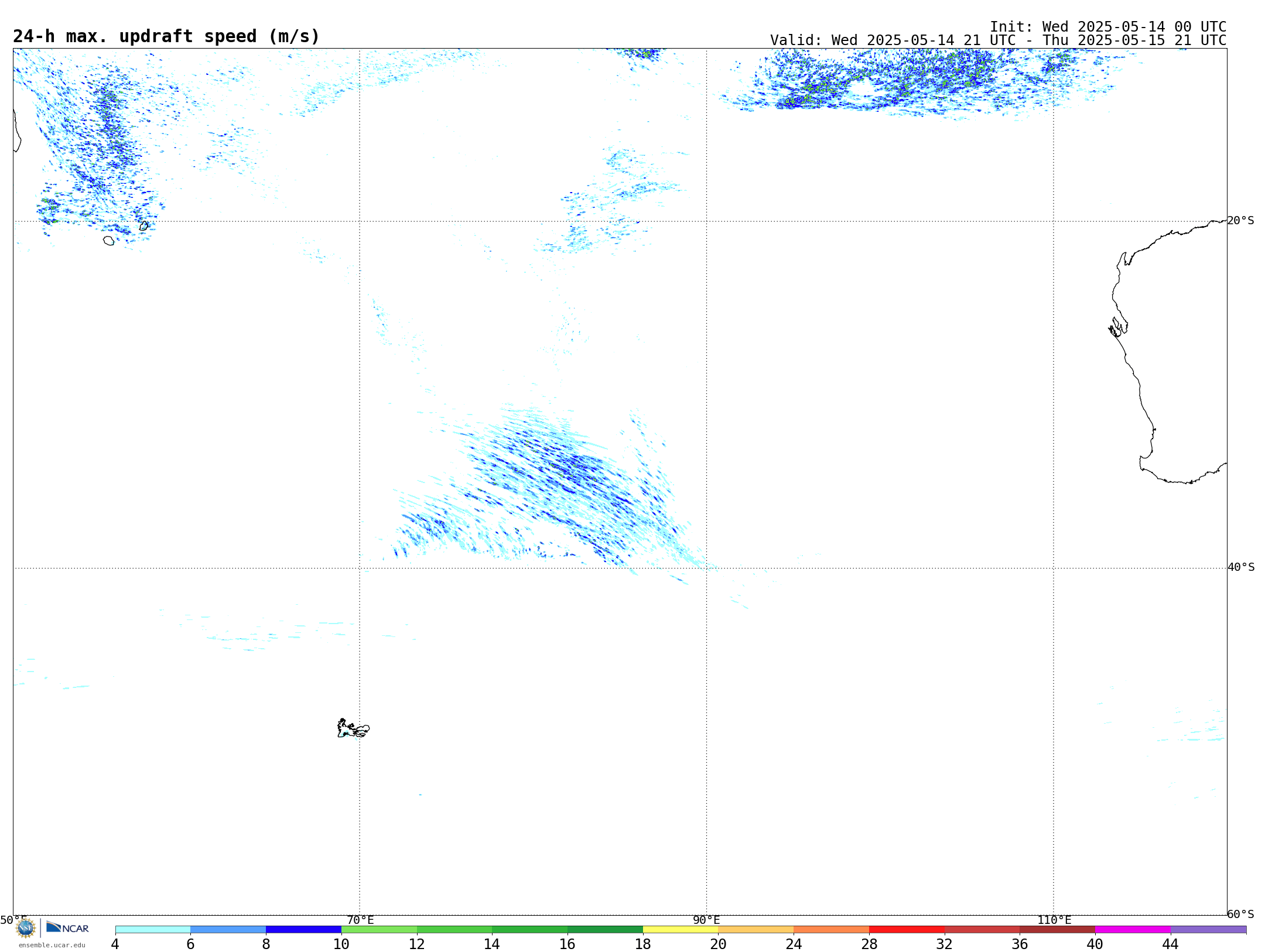1265x952 pixels.
Task: Select the dull red 32–36 colorbar swatch
Action: pos(982,930)
